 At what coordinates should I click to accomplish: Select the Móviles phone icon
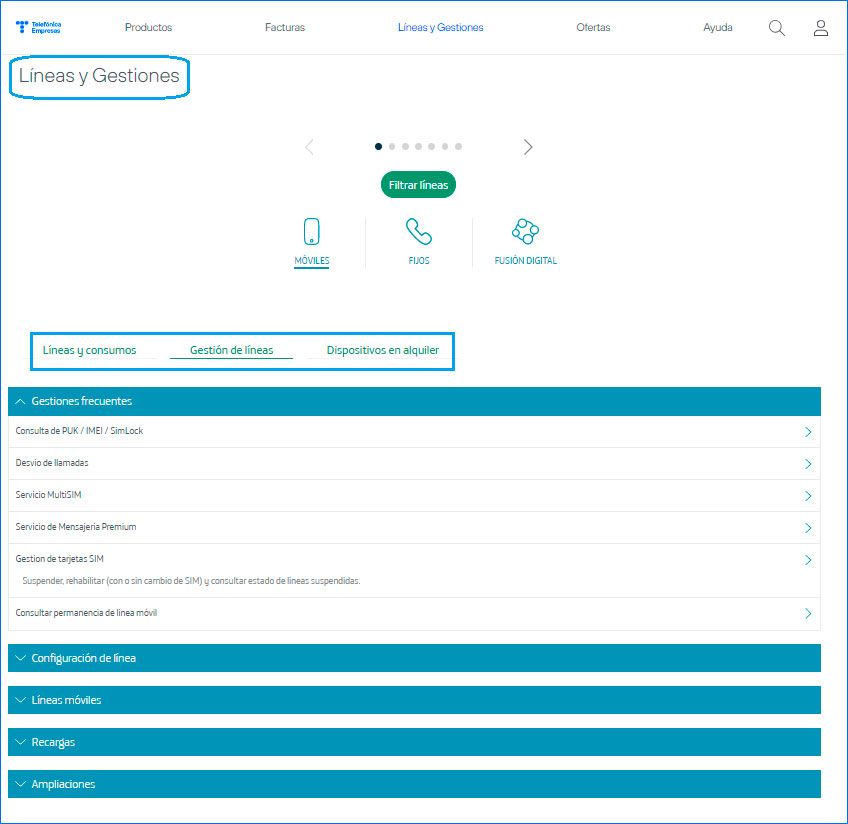(x=311, y=232)
